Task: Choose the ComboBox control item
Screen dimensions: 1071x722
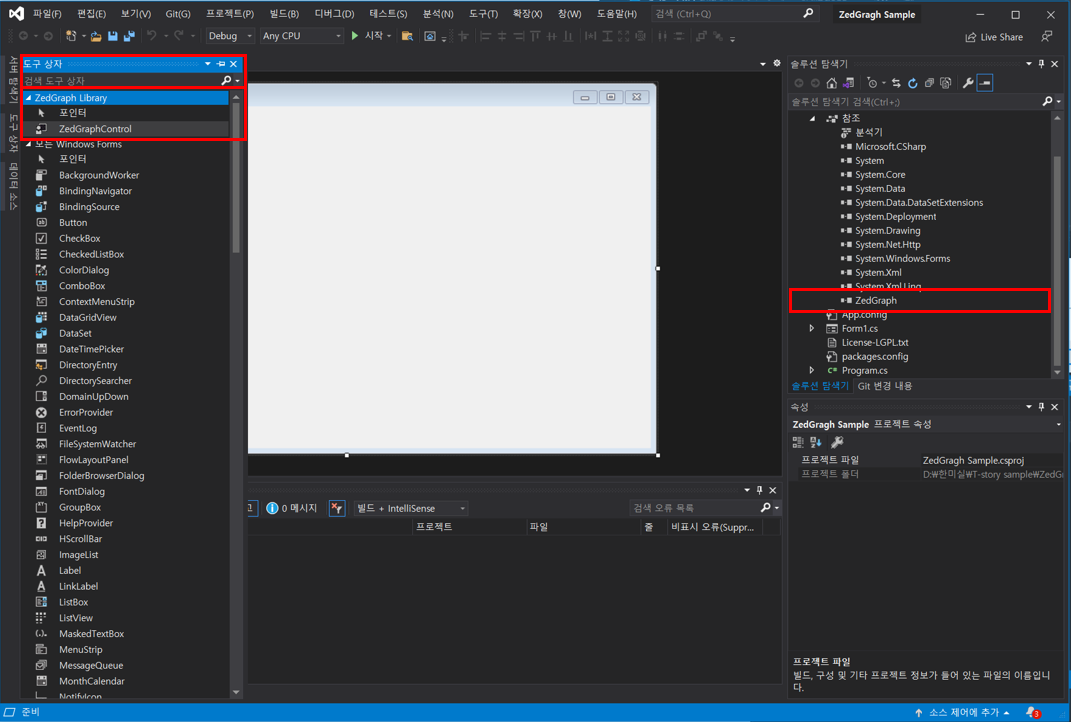Action: [81, 286]
